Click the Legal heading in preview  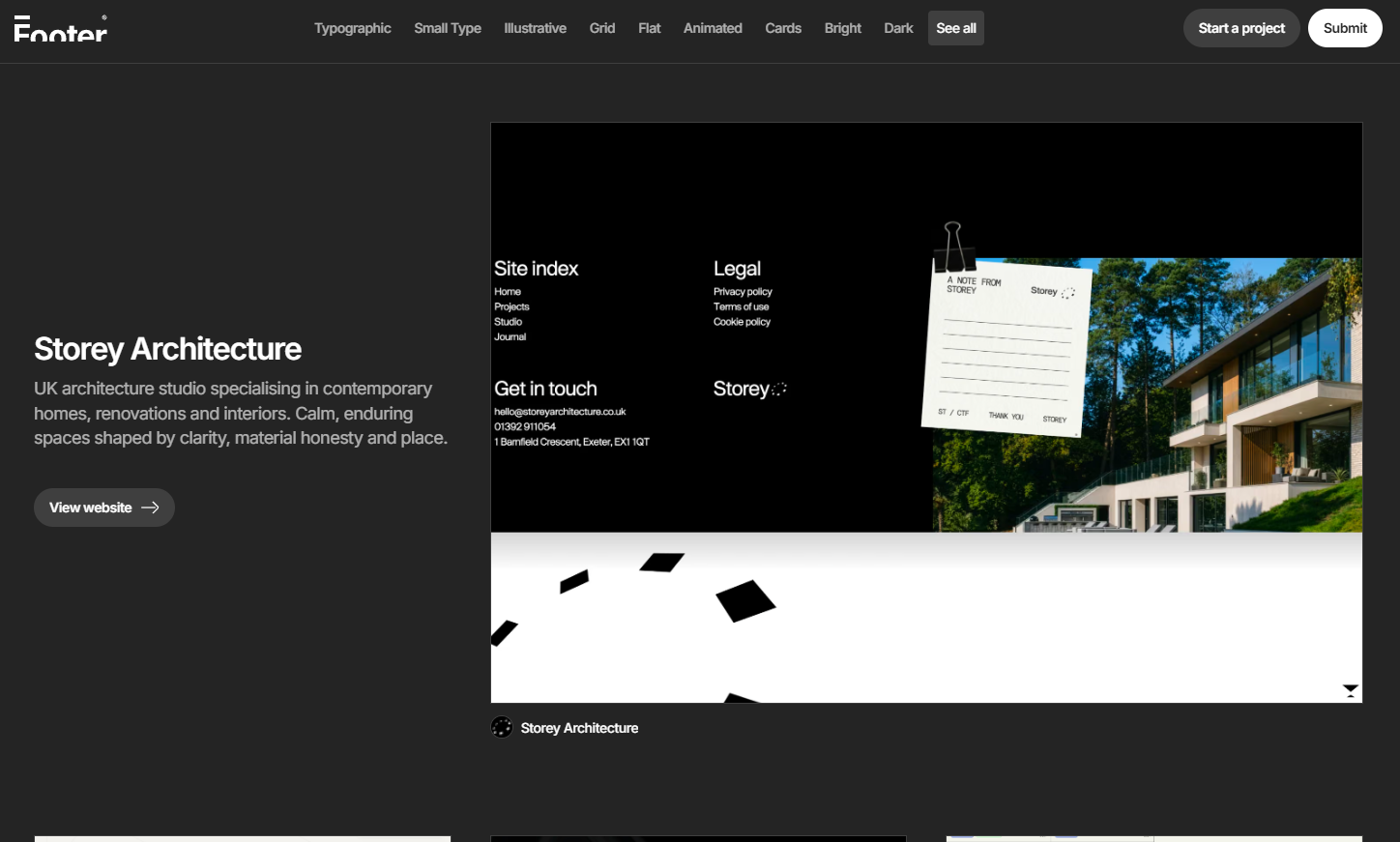[x=738, y=269]
